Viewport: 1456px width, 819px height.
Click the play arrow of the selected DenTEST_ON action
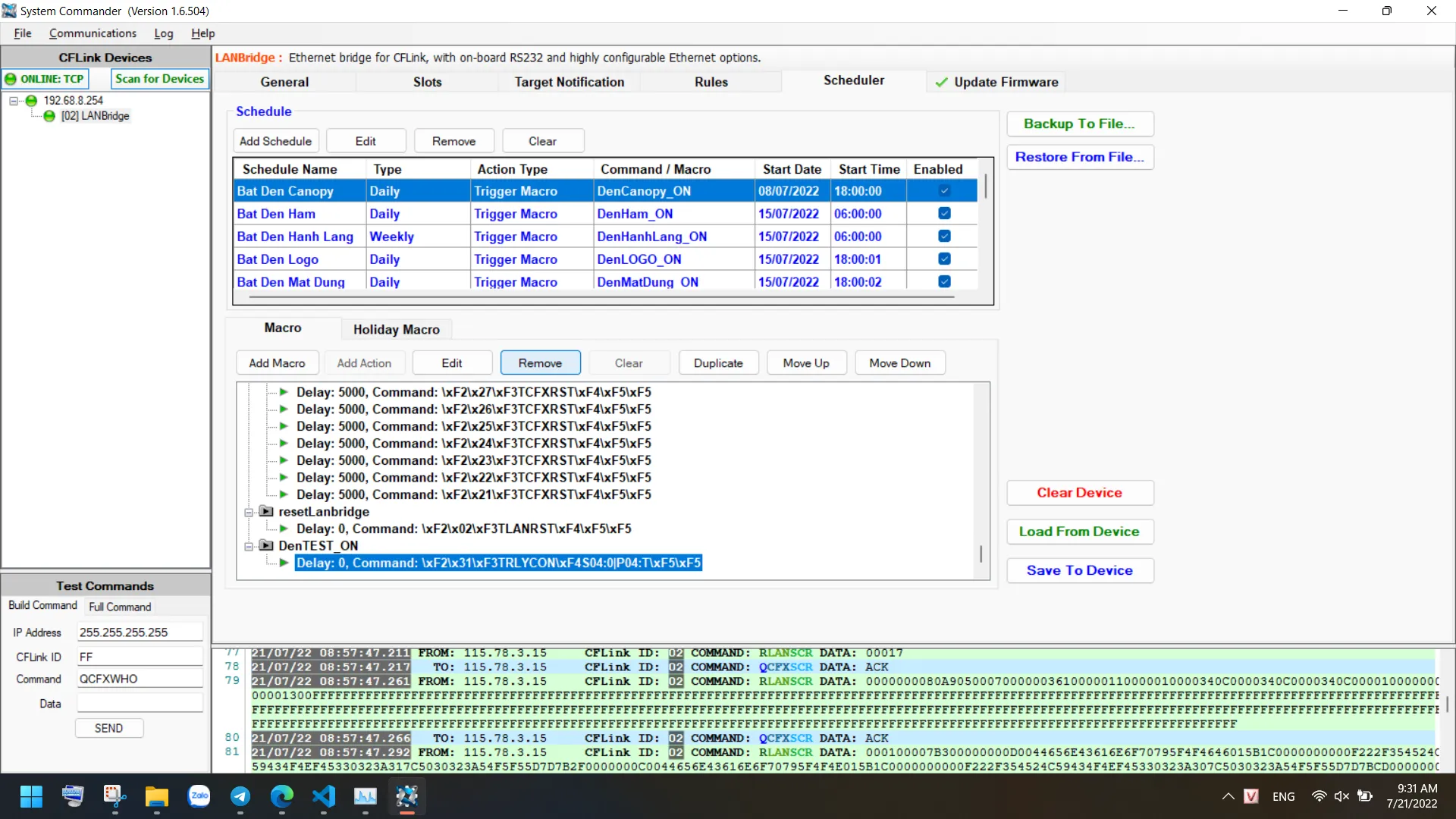point(284,563)
